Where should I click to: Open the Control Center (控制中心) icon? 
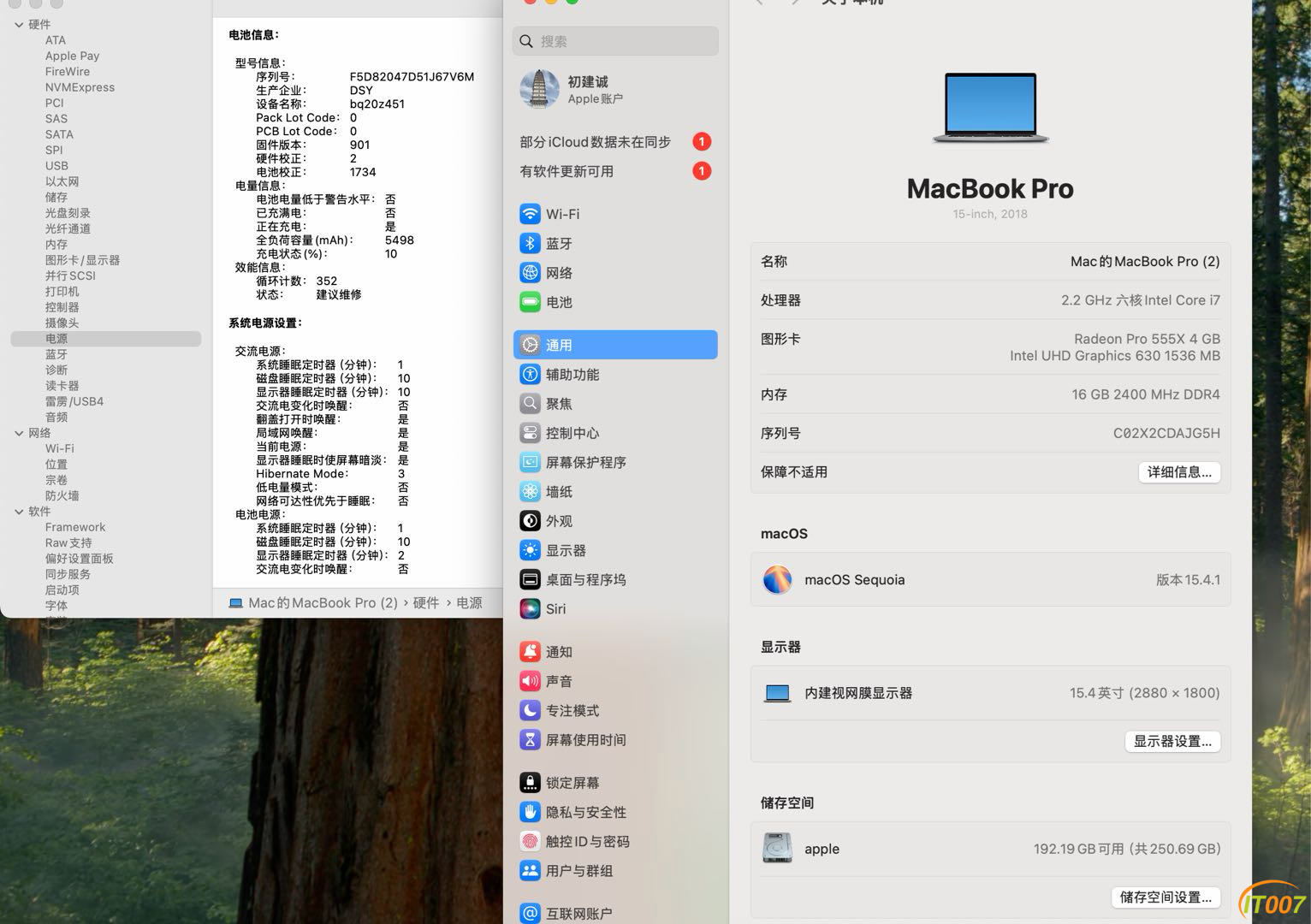point(530,433)
